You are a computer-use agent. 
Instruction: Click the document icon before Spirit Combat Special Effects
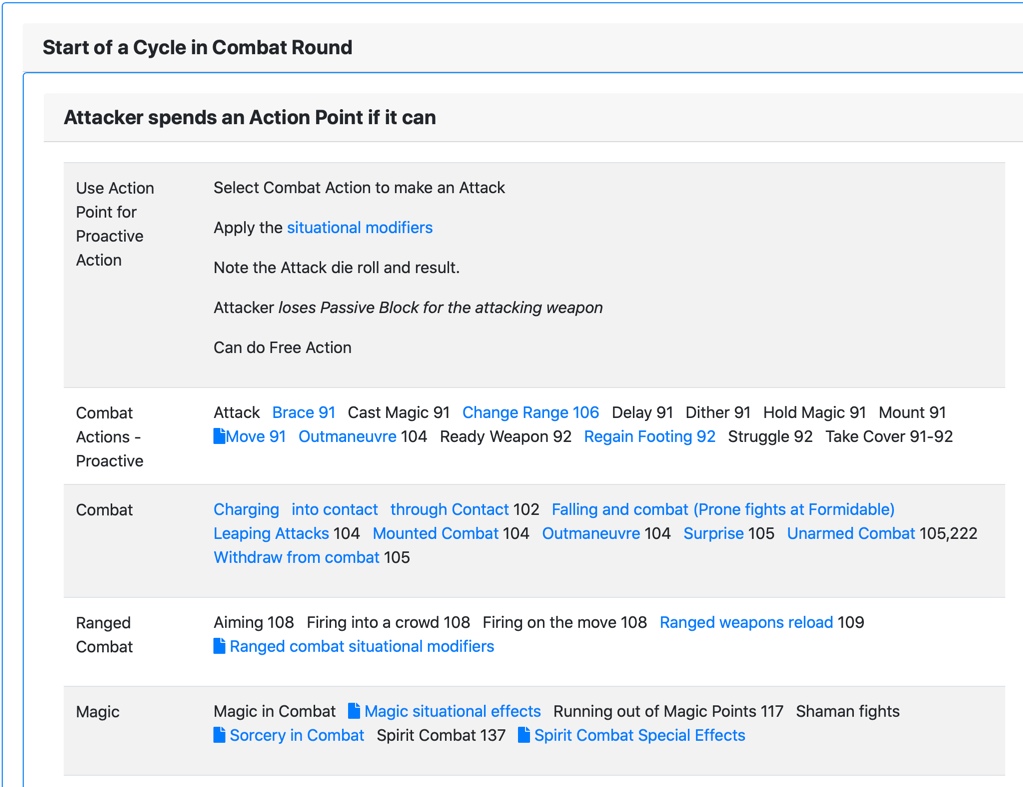coord(524,735)
